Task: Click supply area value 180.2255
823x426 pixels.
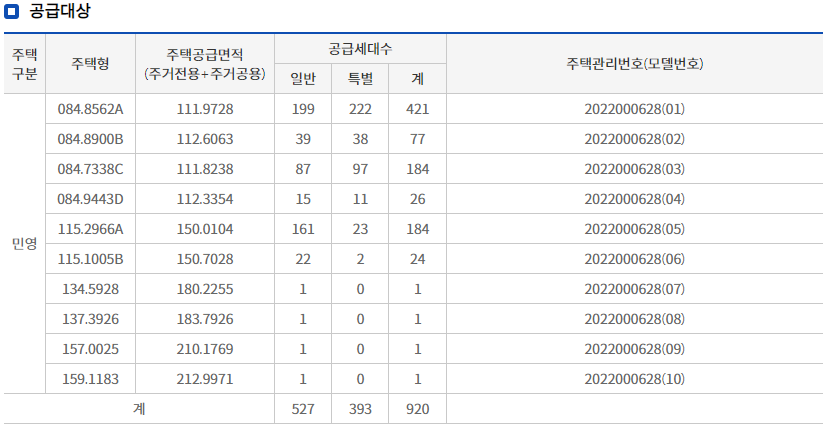Action: 205,289
